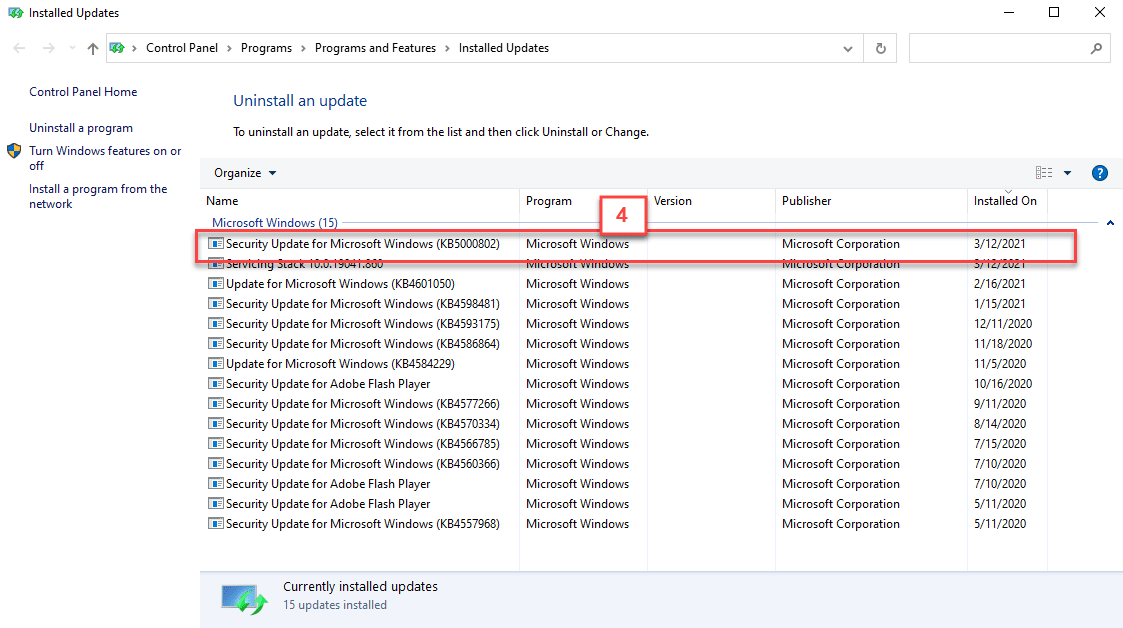The image size is (1123, 628).
Task: Open Control Panel Home link
Action: pyautogui.click(x=83, y=92)
